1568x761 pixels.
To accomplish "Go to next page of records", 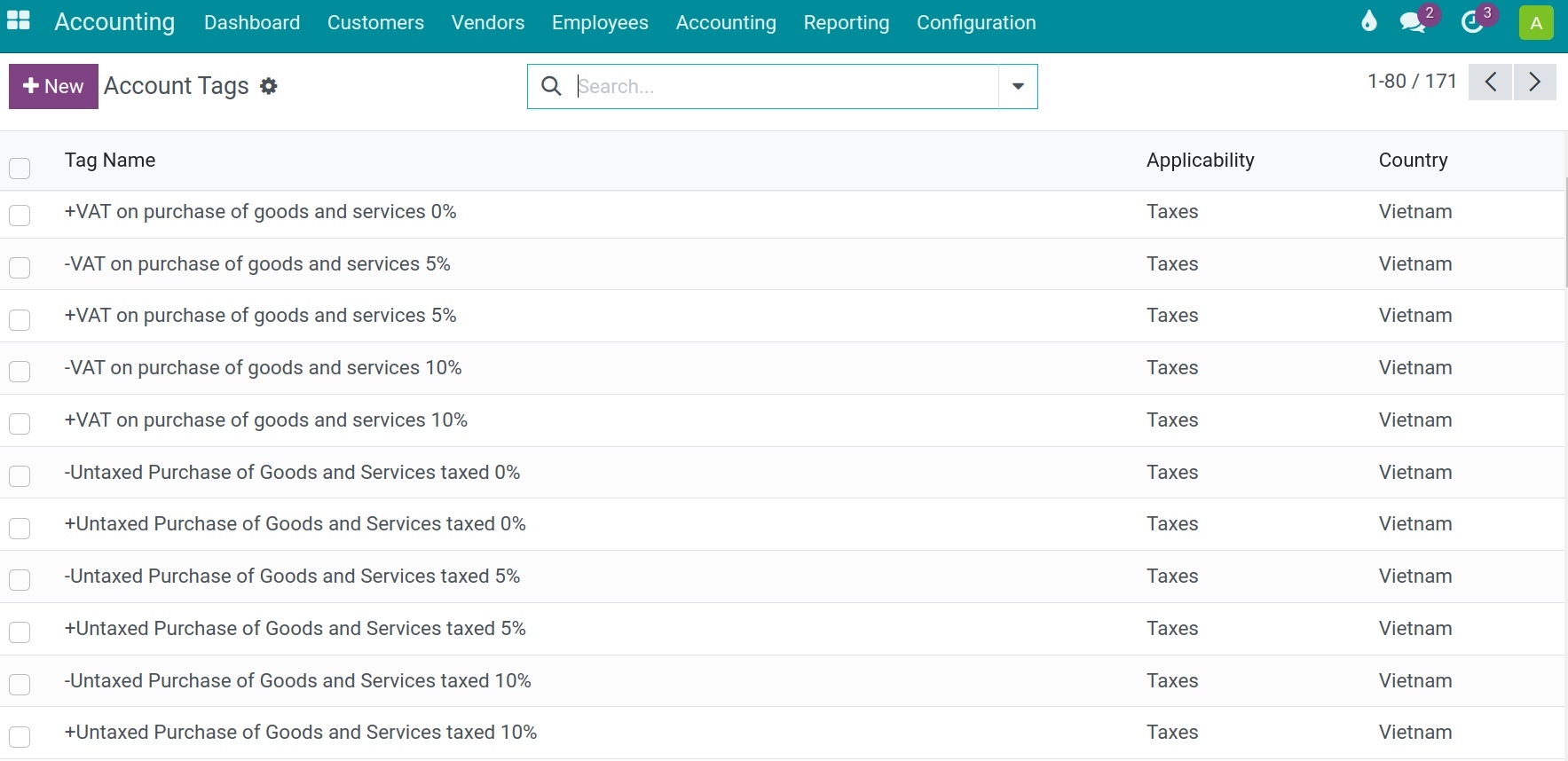I will pos(1535,82).
